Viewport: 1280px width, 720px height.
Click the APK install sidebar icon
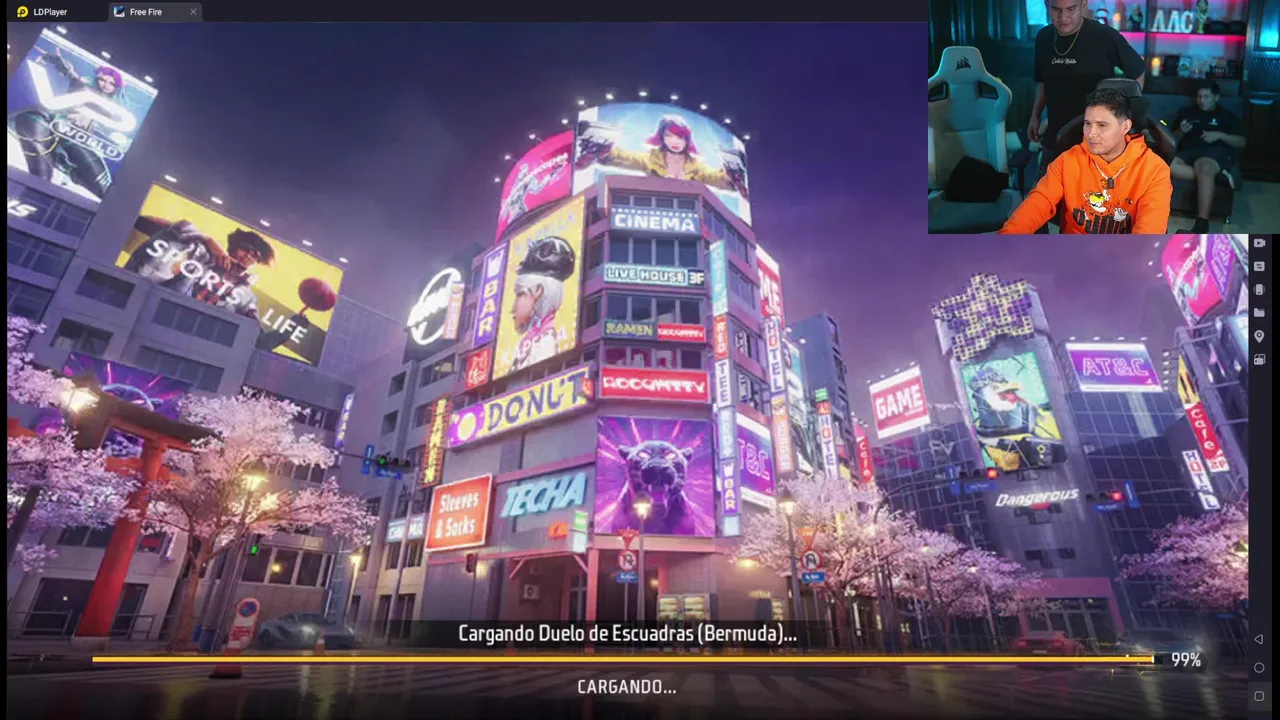tap(1259, 289)
